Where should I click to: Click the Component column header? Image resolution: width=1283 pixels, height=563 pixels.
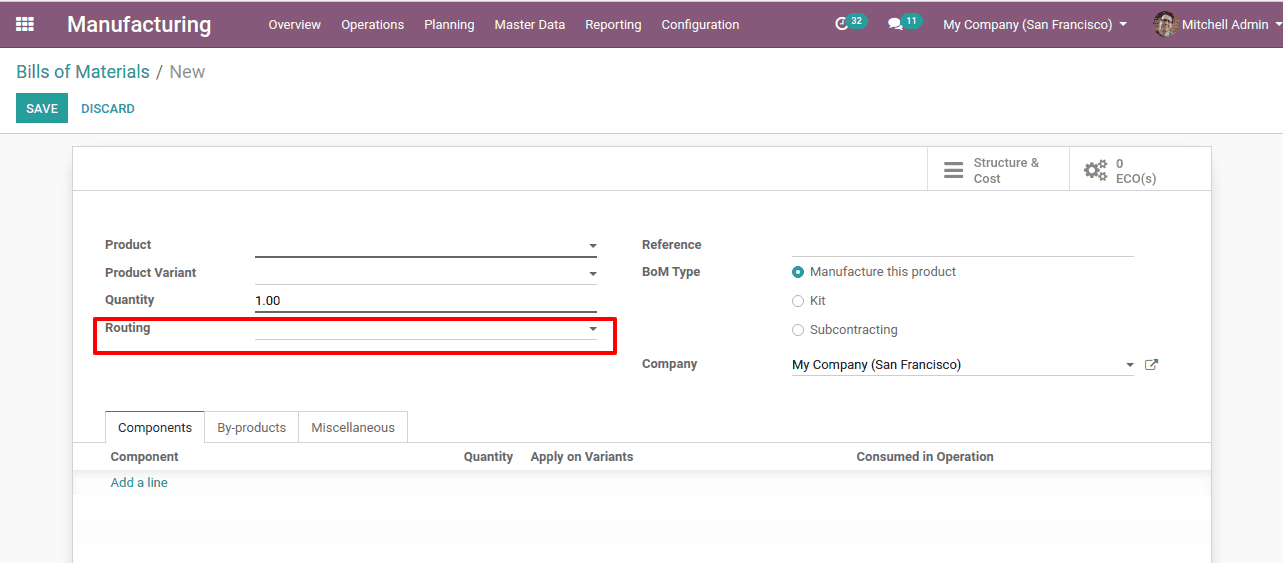click(144, 457)
